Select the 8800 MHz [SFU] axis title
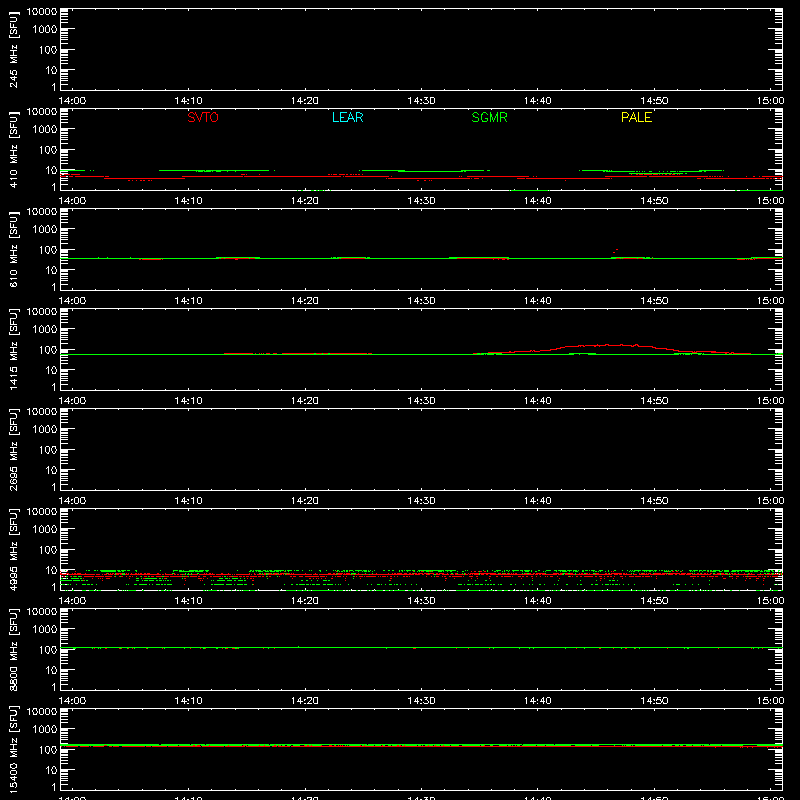The image size is (800, 800). click(13, 649)
